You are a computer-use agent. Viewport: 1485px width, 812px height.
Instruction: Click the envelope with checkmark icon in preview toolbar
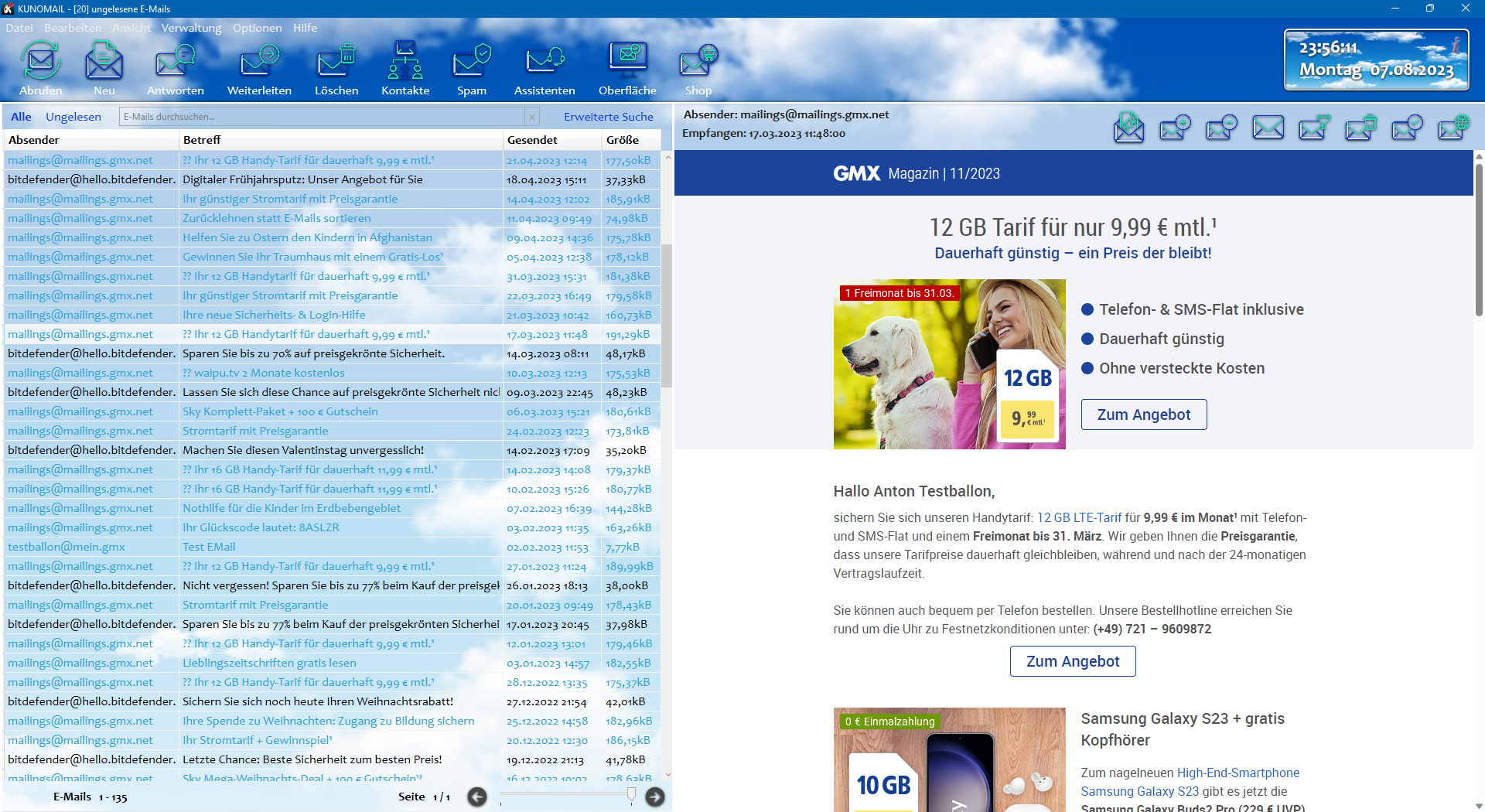pos(1407,127)
